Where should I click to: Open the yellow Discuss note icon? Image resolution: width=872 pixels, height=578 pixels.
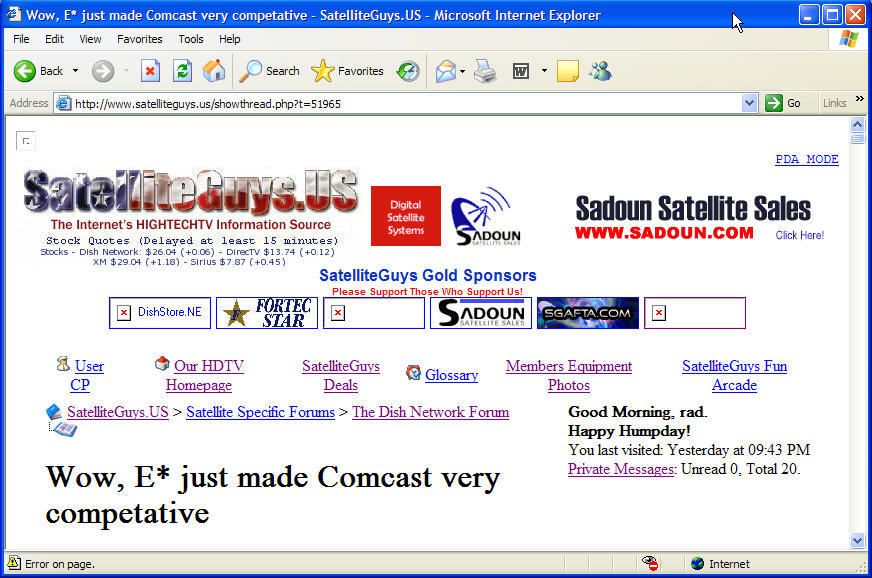tap(568, 71)
